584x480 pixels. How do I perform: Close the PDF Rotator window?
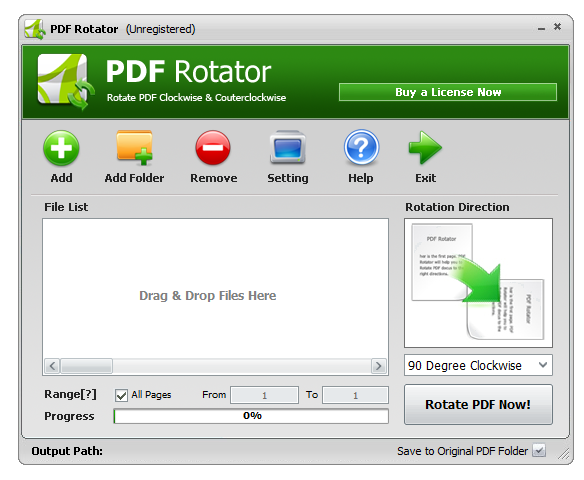click(x=558, y=27)
